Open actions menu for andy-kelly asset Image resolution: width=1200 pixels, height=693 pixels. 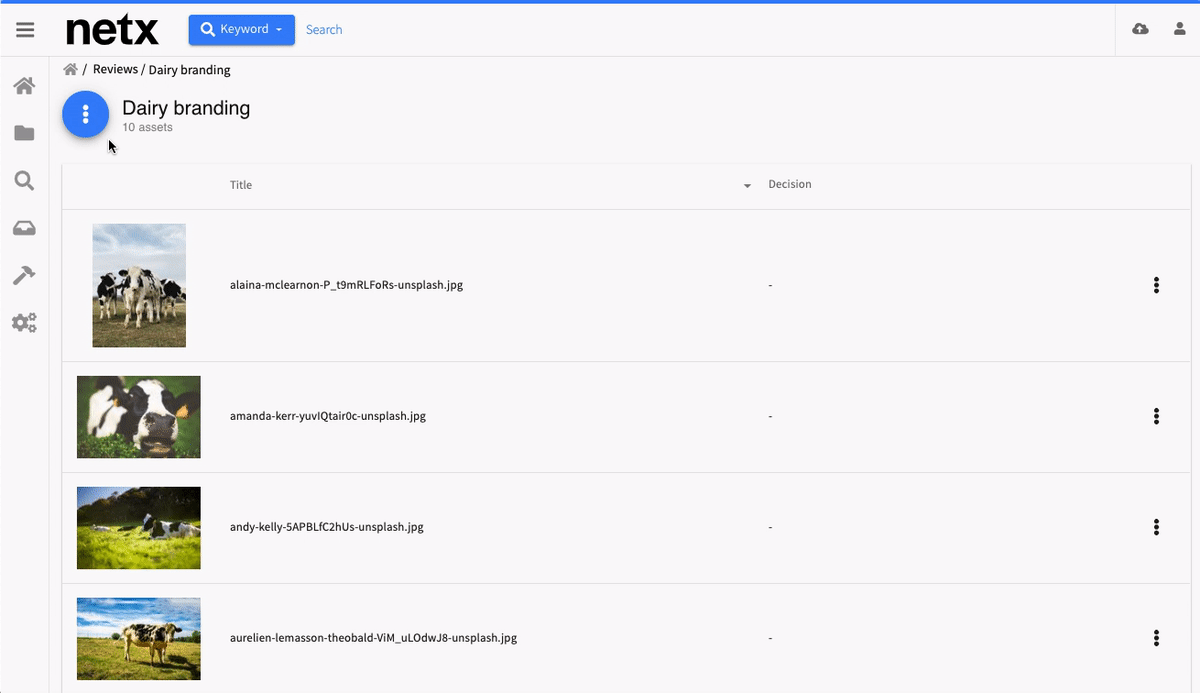point(1156,527)
